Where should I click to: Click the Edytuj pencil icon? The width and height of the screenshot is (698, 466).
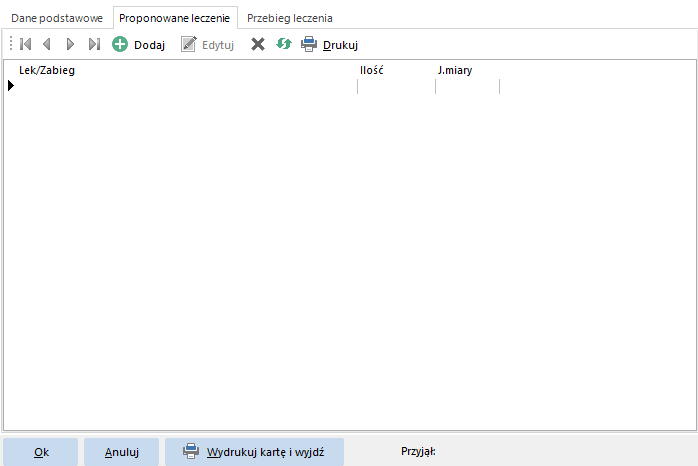click(x=189, y=44)
